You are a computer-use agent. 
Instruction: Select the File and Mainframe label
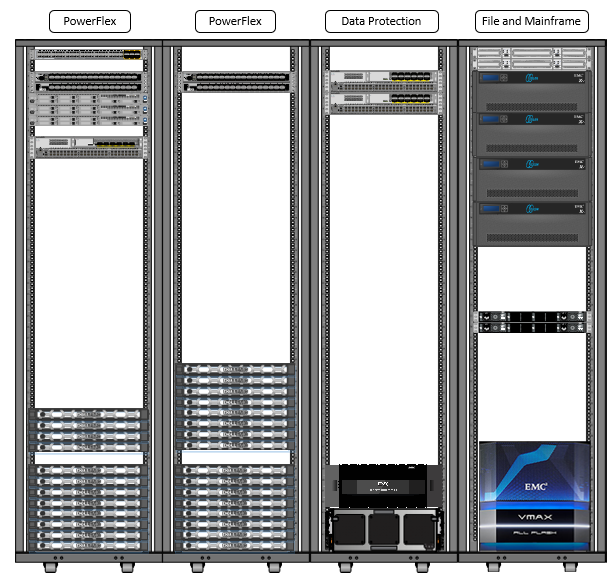click(531, 21)
